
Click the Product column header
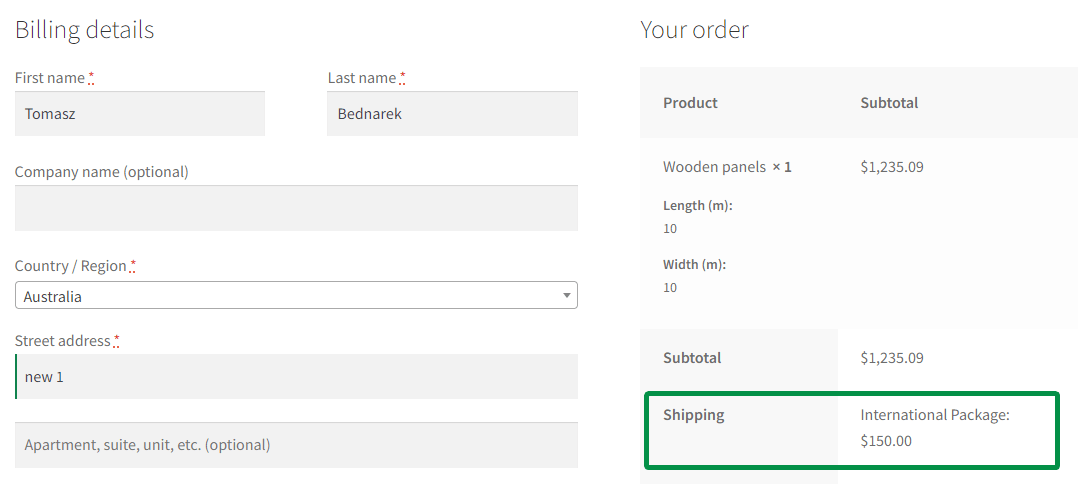690,103
